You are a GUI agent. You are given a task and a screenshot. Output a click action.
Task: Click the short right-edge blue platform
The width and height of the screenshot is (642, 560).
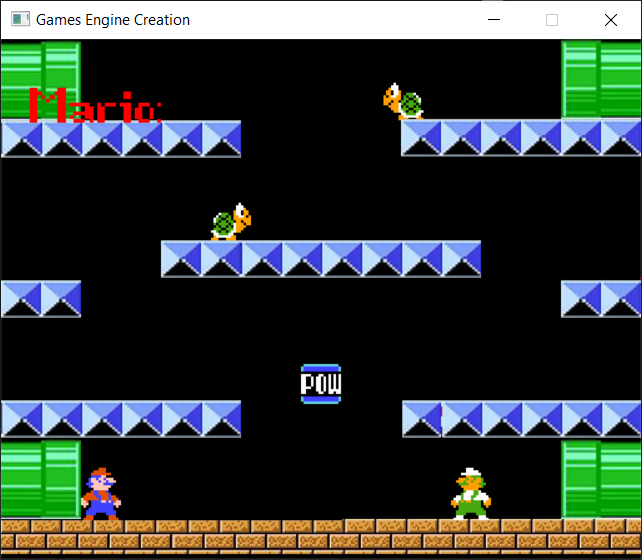click(601, 299)
